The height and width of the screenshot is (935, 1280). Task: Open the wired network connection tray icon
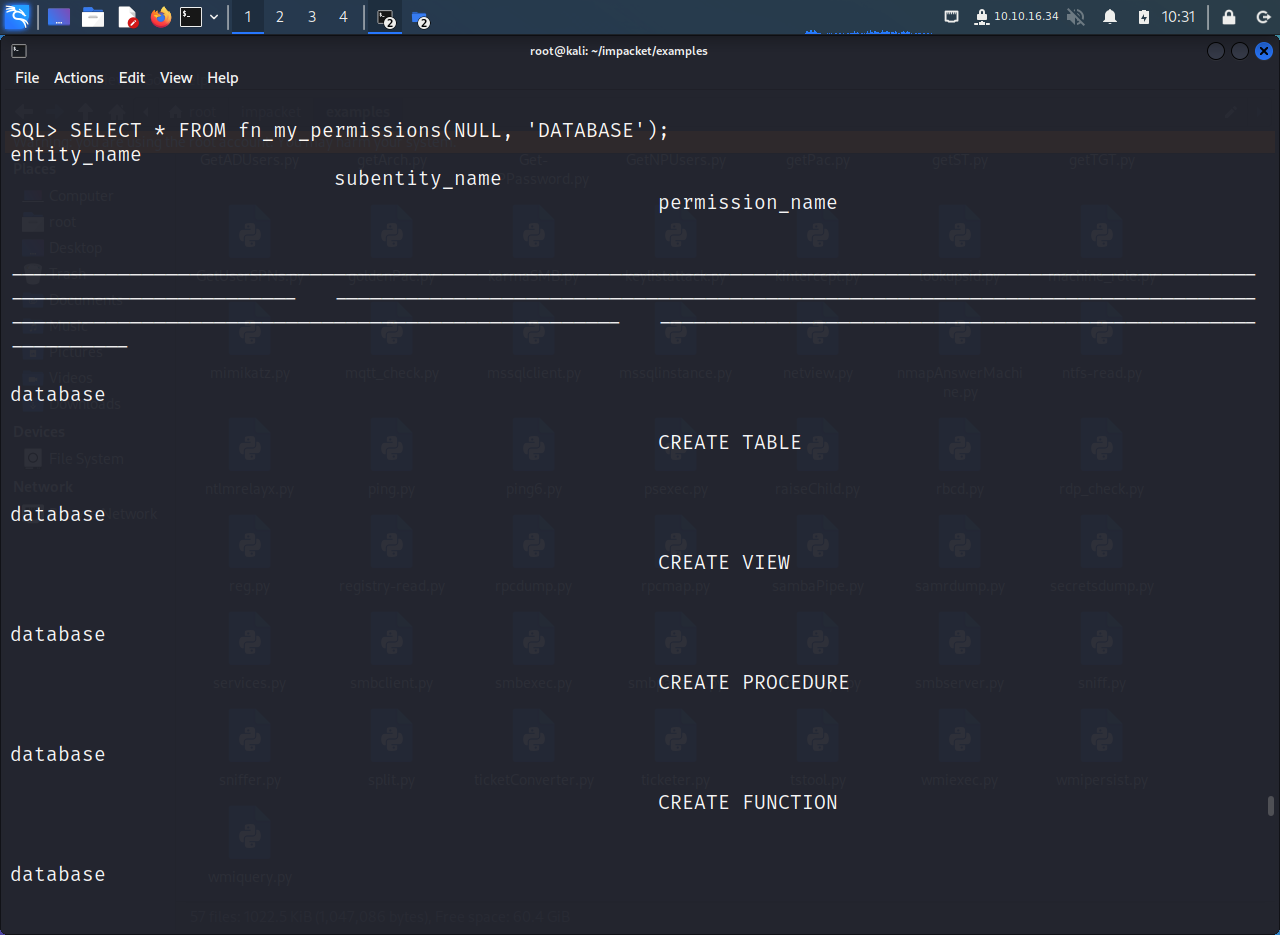pyautogui.click(x=951, y=17)
